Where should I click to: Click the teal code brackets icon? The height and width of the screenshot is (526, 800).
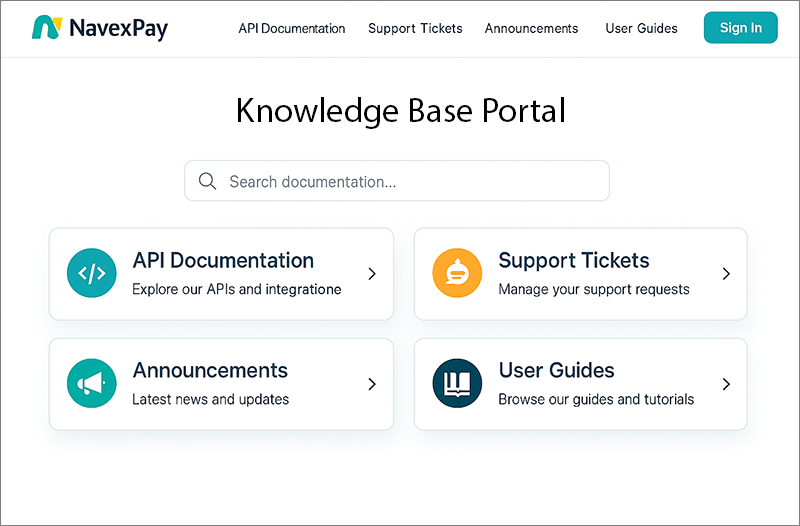92,274
